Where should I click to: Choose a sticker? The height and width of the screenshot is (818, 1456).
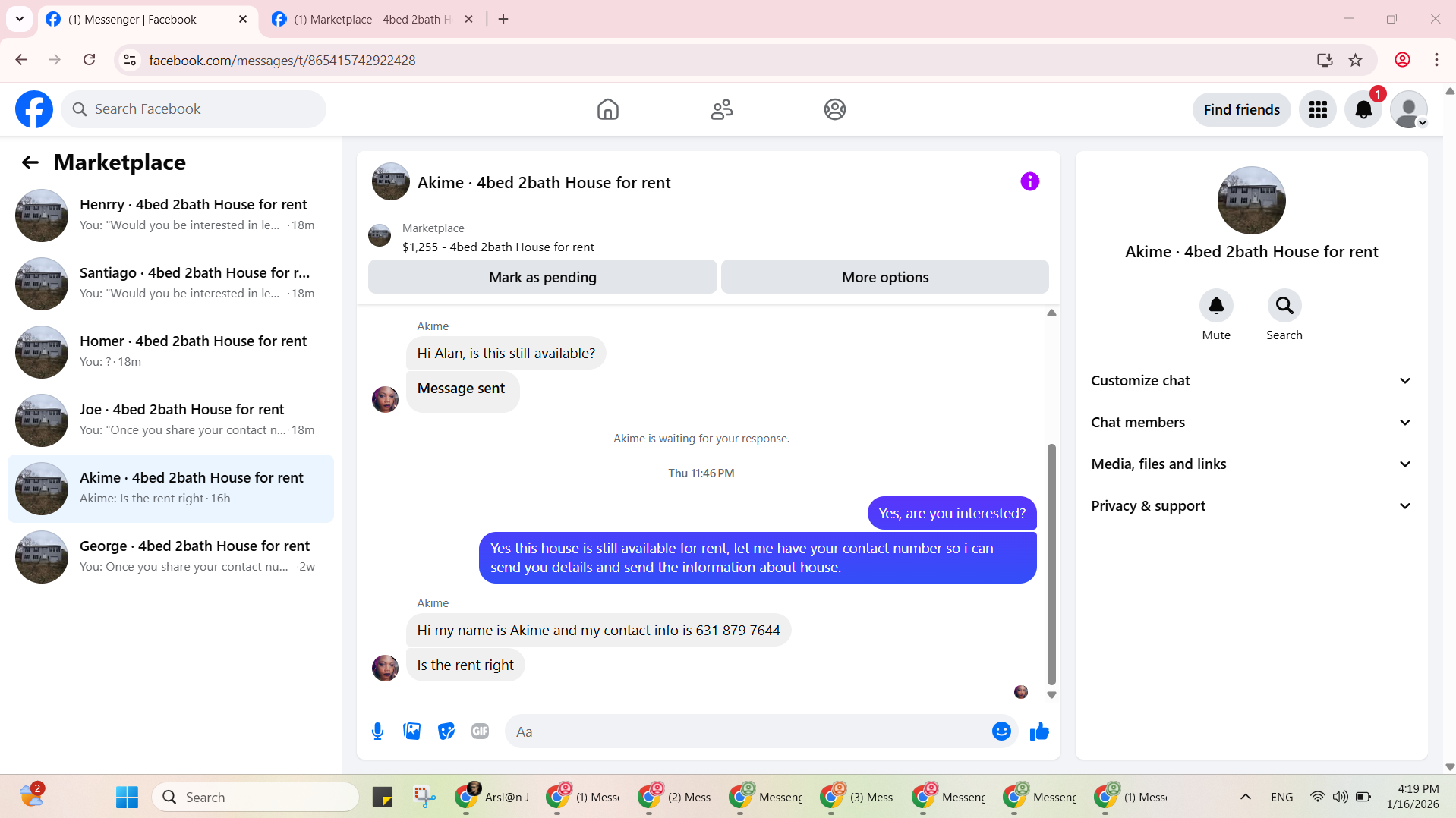tap(446, 731)
